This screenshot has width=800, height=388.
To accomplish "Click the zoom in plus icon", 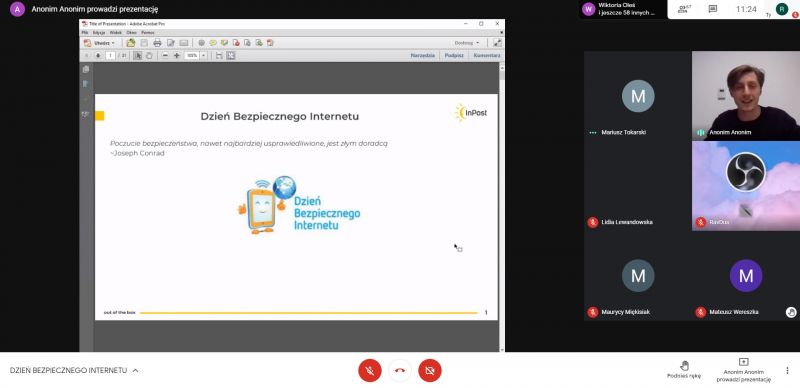I will (x=177, y=55).
